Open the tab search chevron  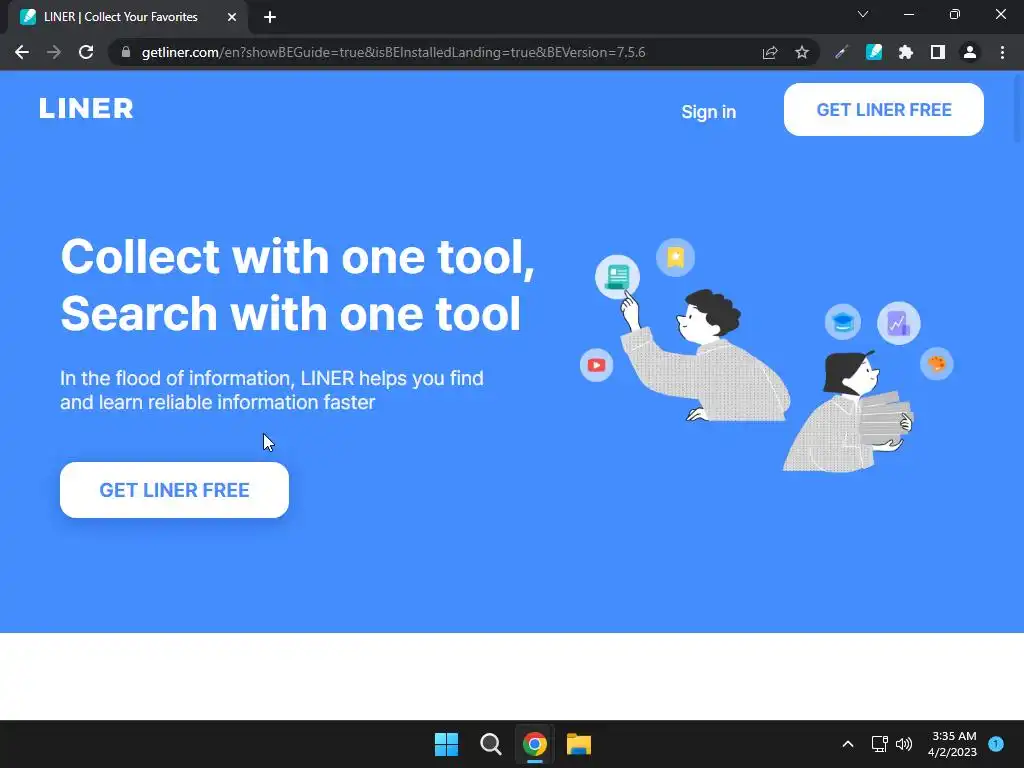point(863,14)
